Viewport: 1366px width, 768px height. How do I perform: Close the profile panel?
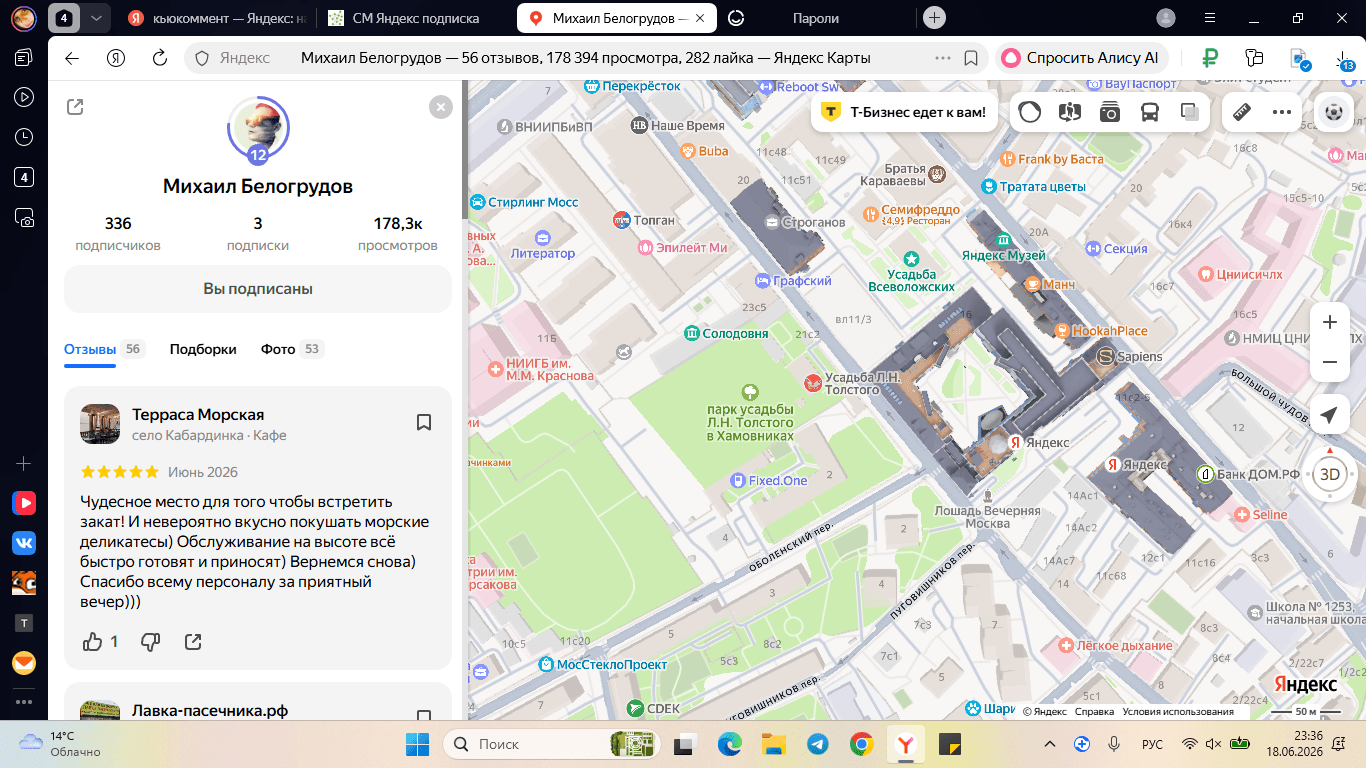[x=440, y=107]
